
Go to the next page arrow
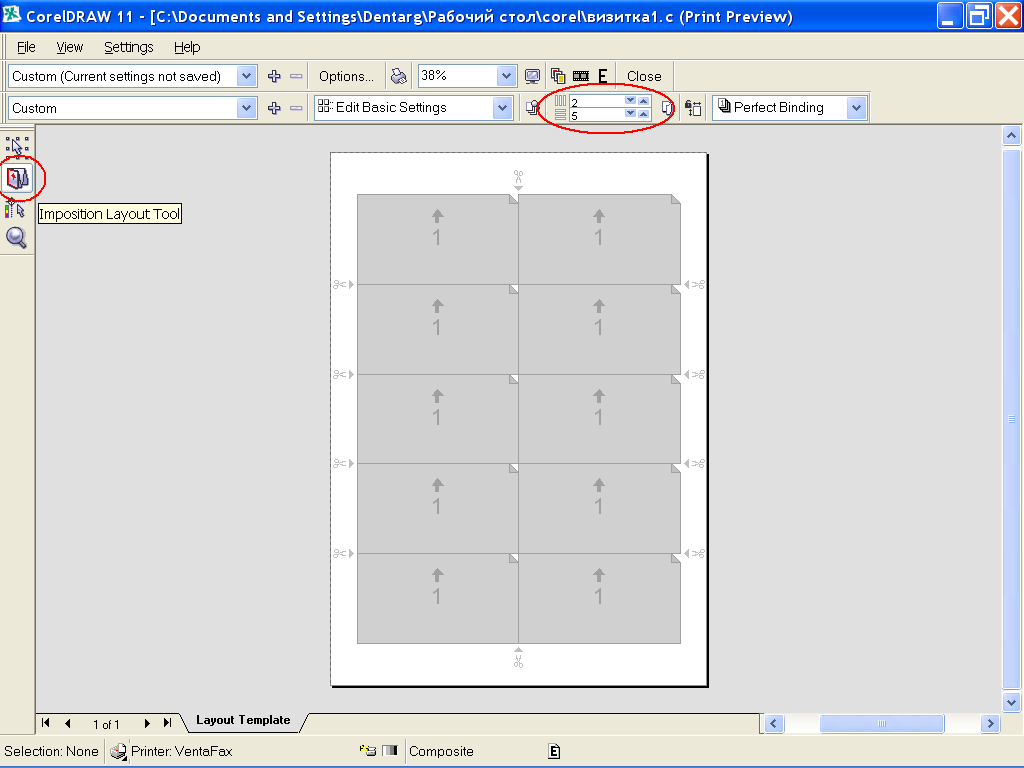pyautogui.click(x=147, y=723)
